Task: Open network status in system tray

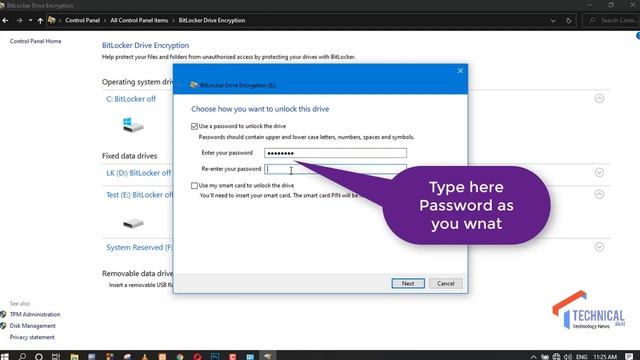Action: pyautogui.click(x=556, y=357)
